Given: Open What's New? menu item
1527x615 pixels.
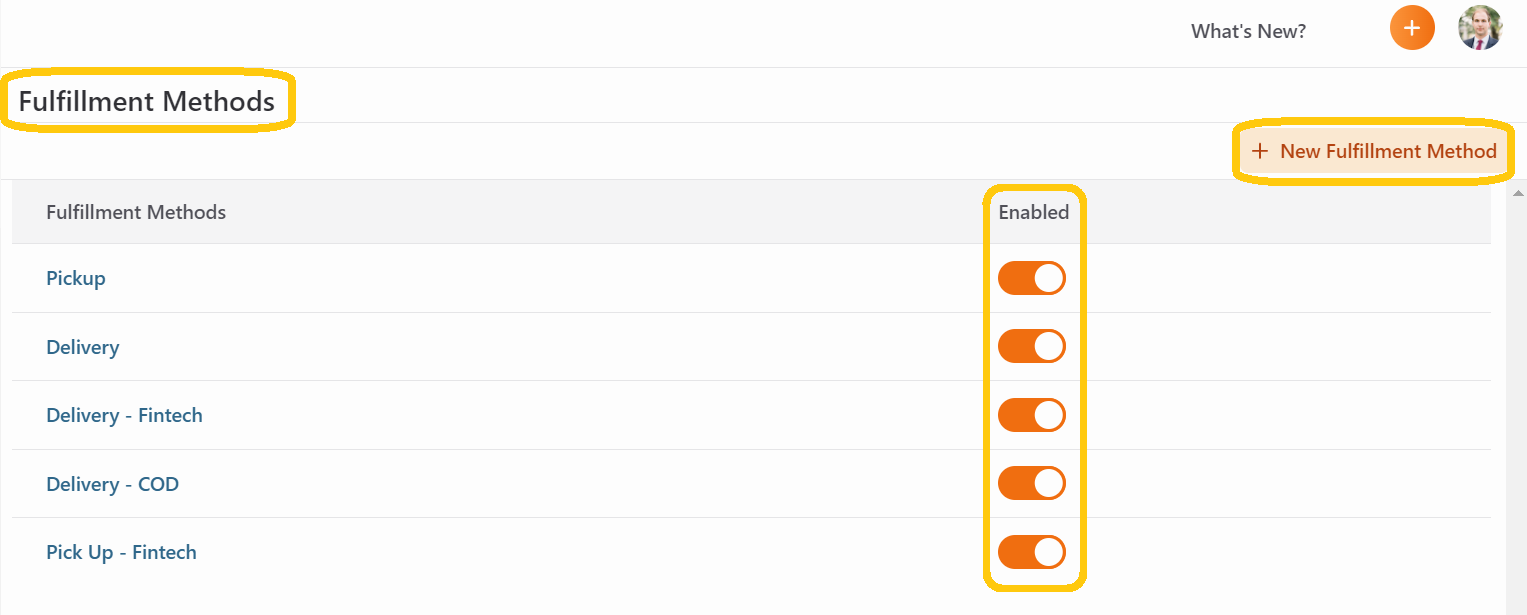Looking at the screenshot, I should click(x=1248, y=31).
